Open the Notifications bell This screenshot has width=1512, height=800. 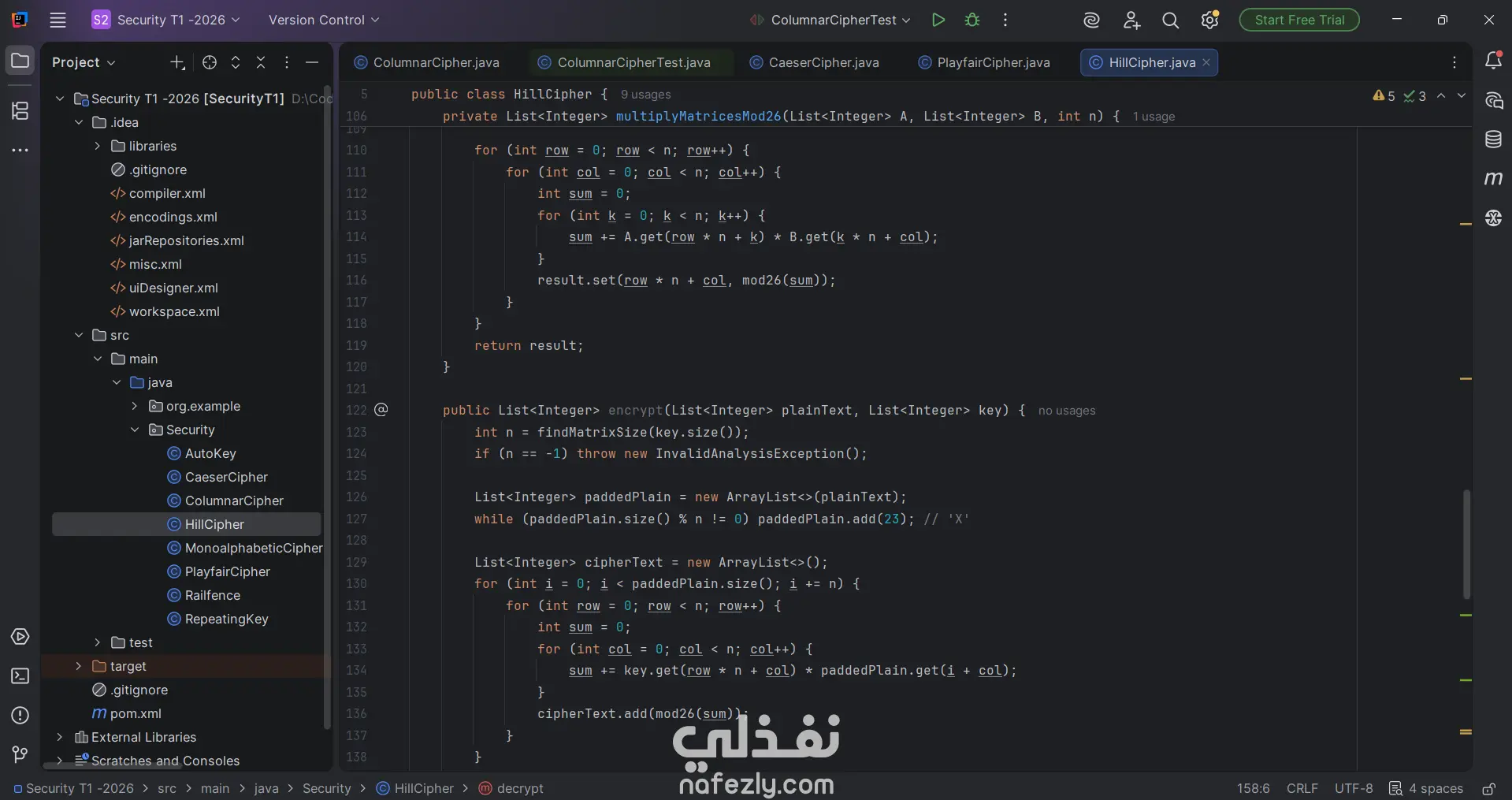[x=1493, y=61]
